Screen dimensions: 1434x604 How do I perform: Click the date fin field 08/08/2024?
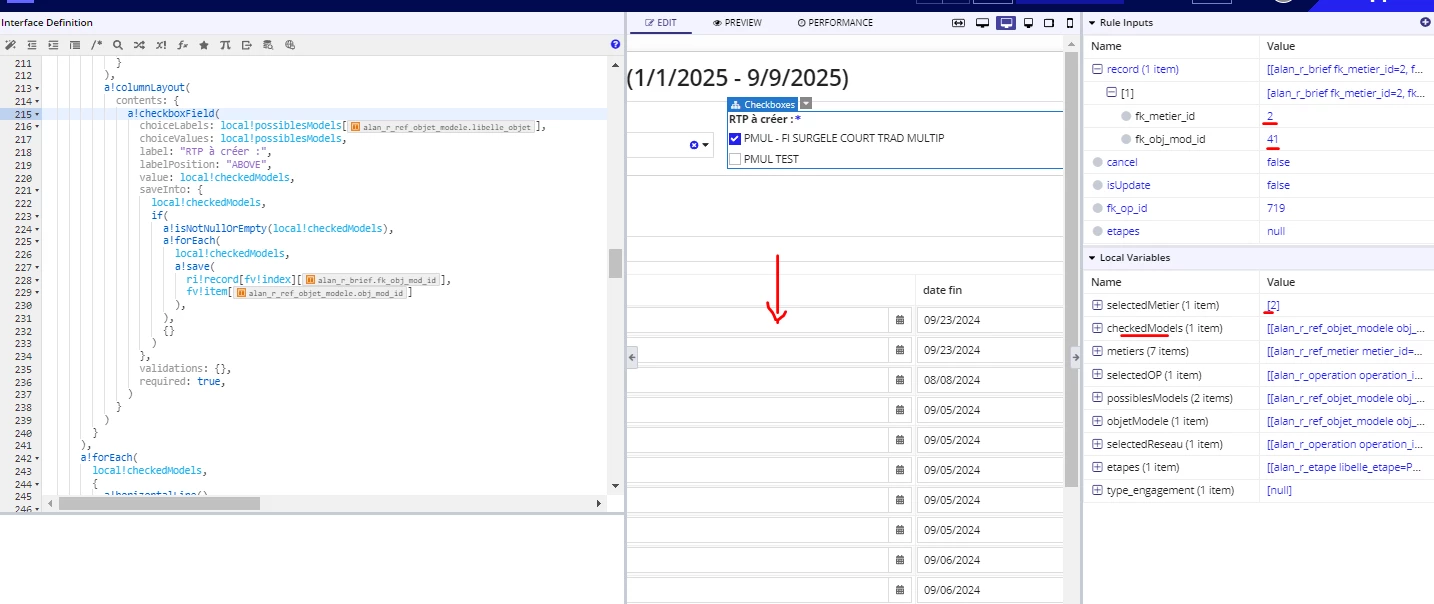tap(989, 380)
